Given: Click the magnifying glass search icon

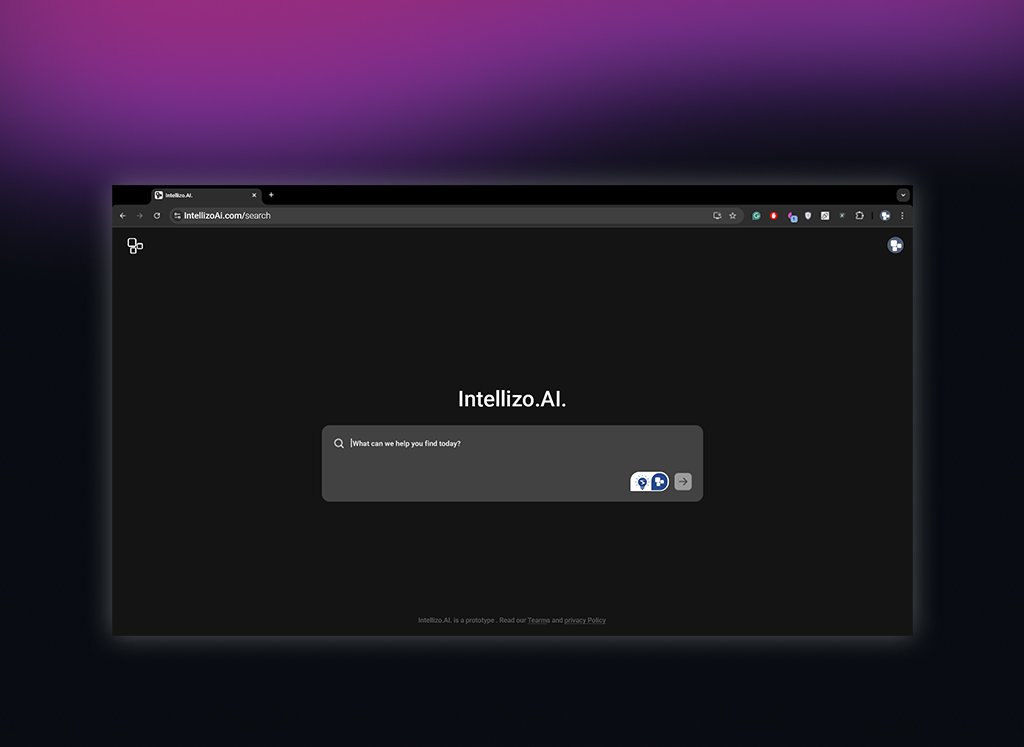Looking at the screenshot, I should pos(339,444).
